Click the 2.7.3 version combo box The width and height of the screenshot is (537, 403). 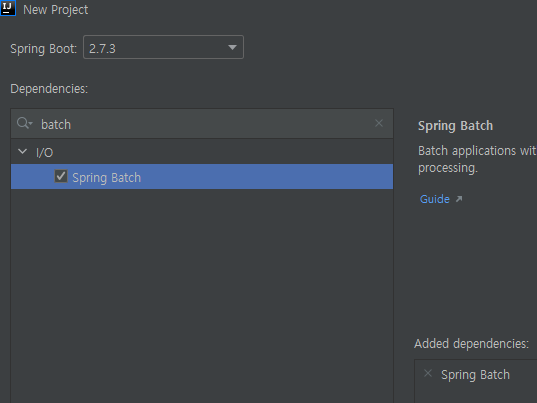point(163,47)
